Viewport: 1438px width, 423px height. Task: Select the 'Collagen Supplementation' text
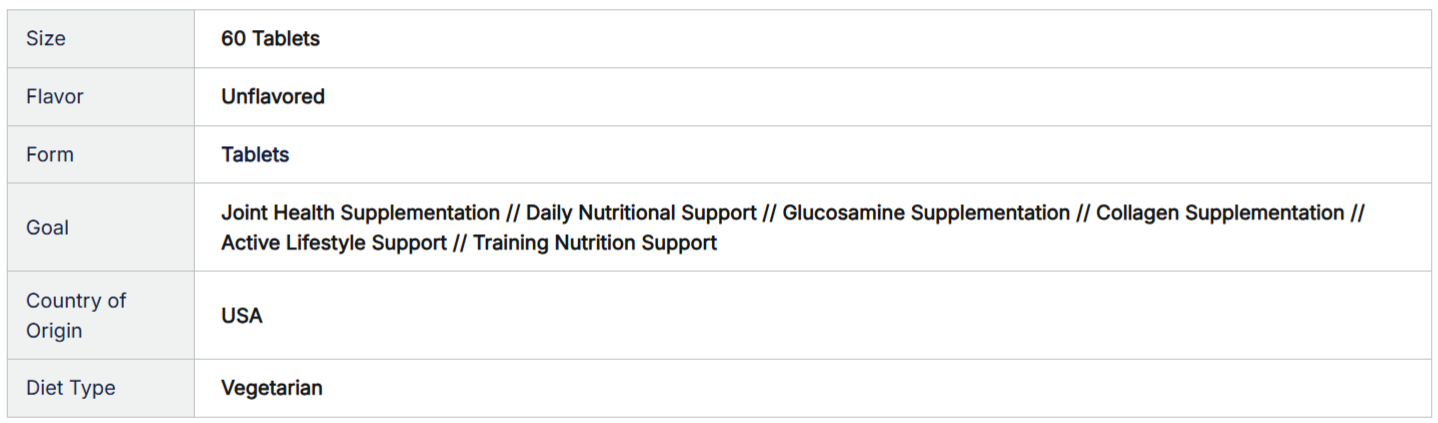(1220, 213)
